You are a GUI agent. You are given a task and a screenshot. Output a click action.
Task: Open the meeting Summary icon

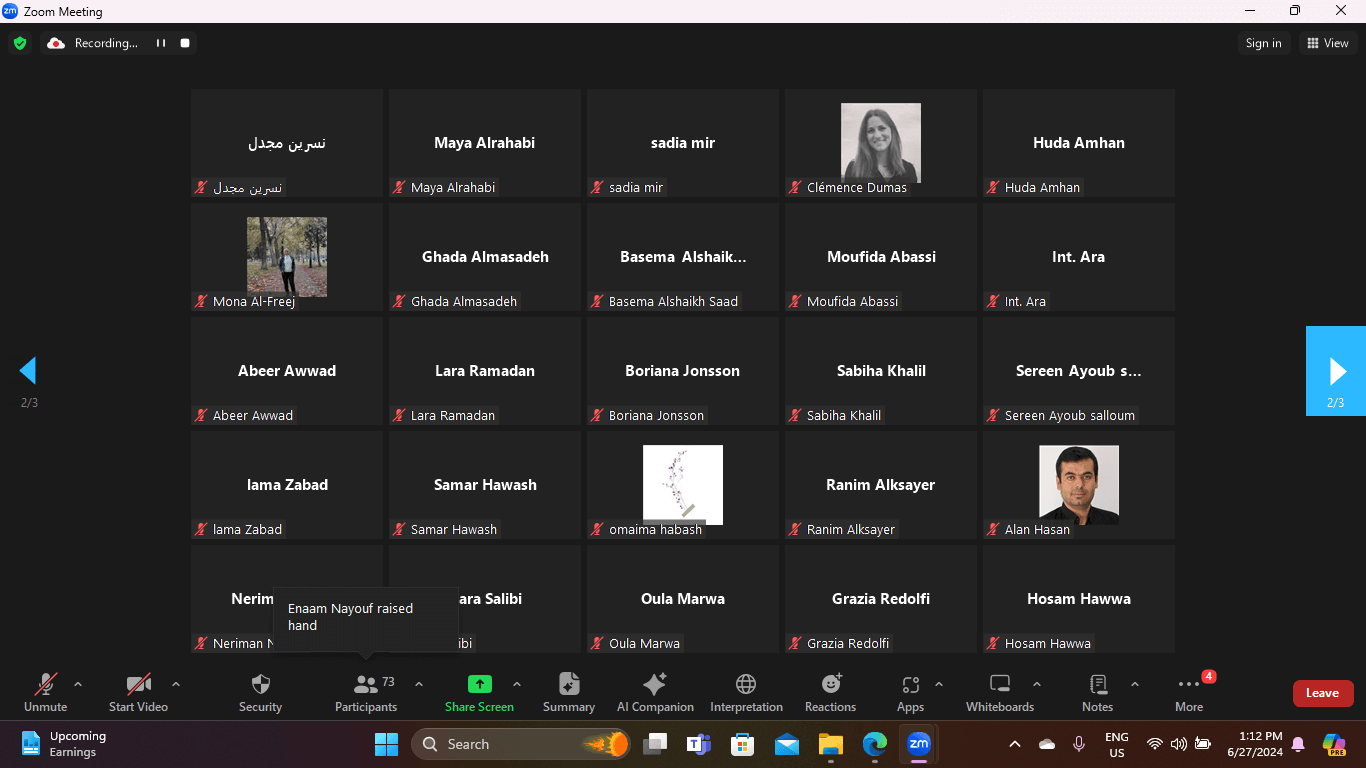569,685
